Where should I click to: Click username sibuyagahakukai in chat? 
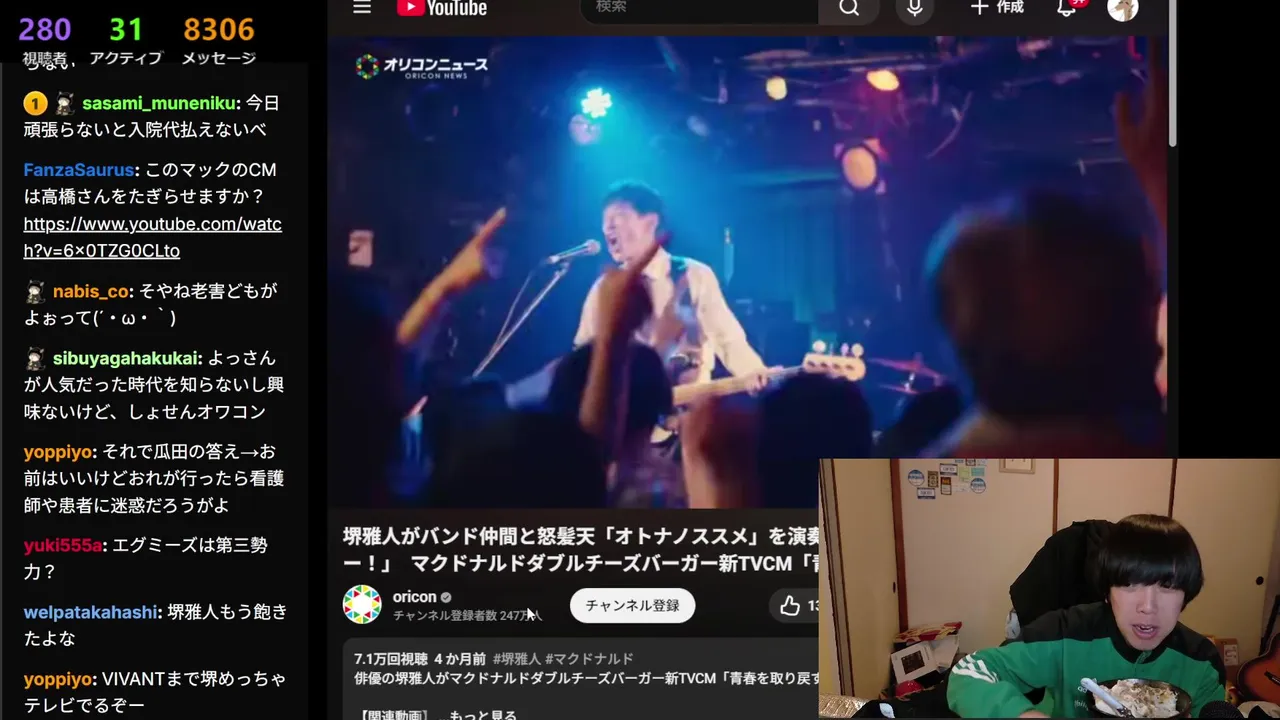[127, 358]
